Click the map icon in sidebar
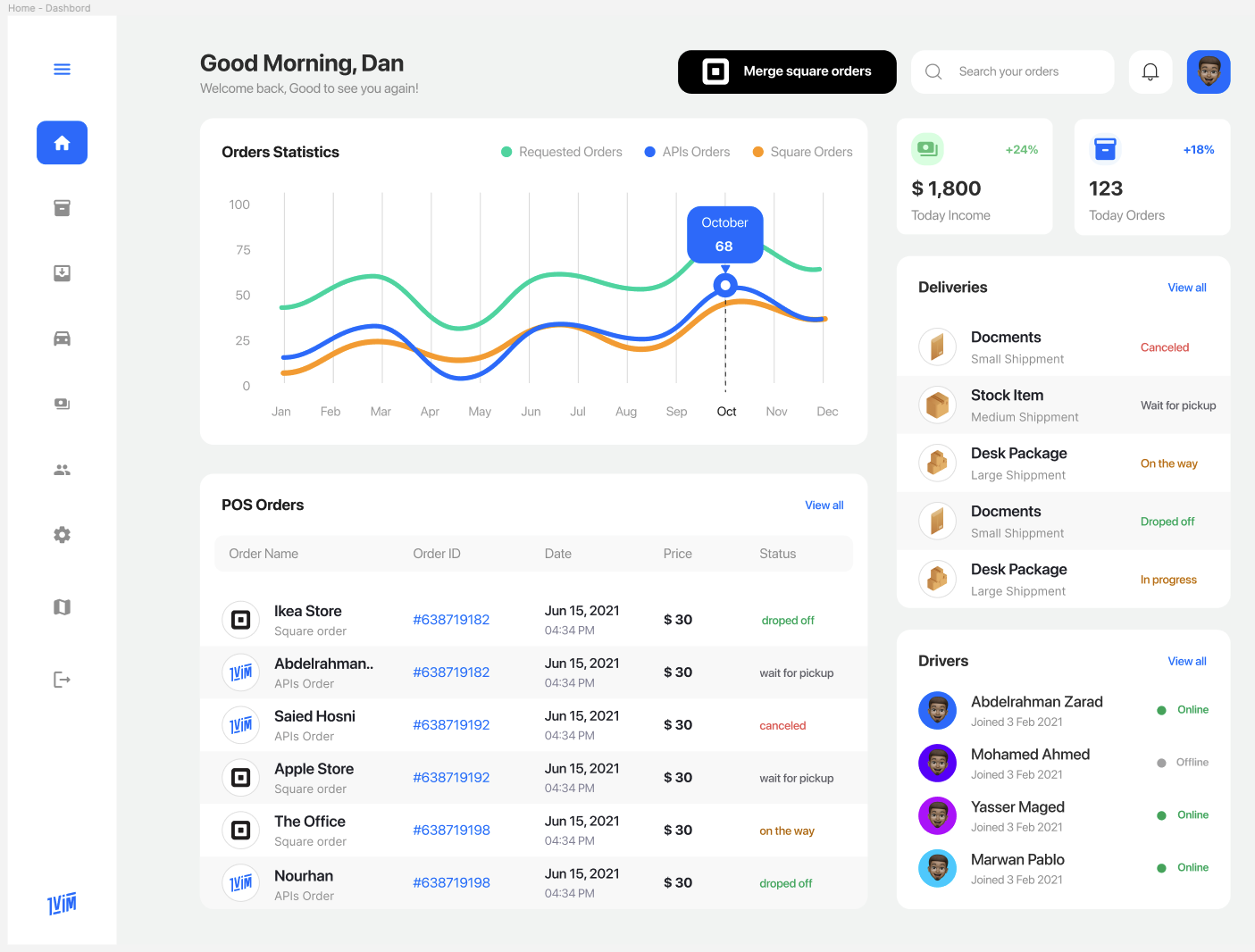Screen dimensions: 1255x952 62,607
